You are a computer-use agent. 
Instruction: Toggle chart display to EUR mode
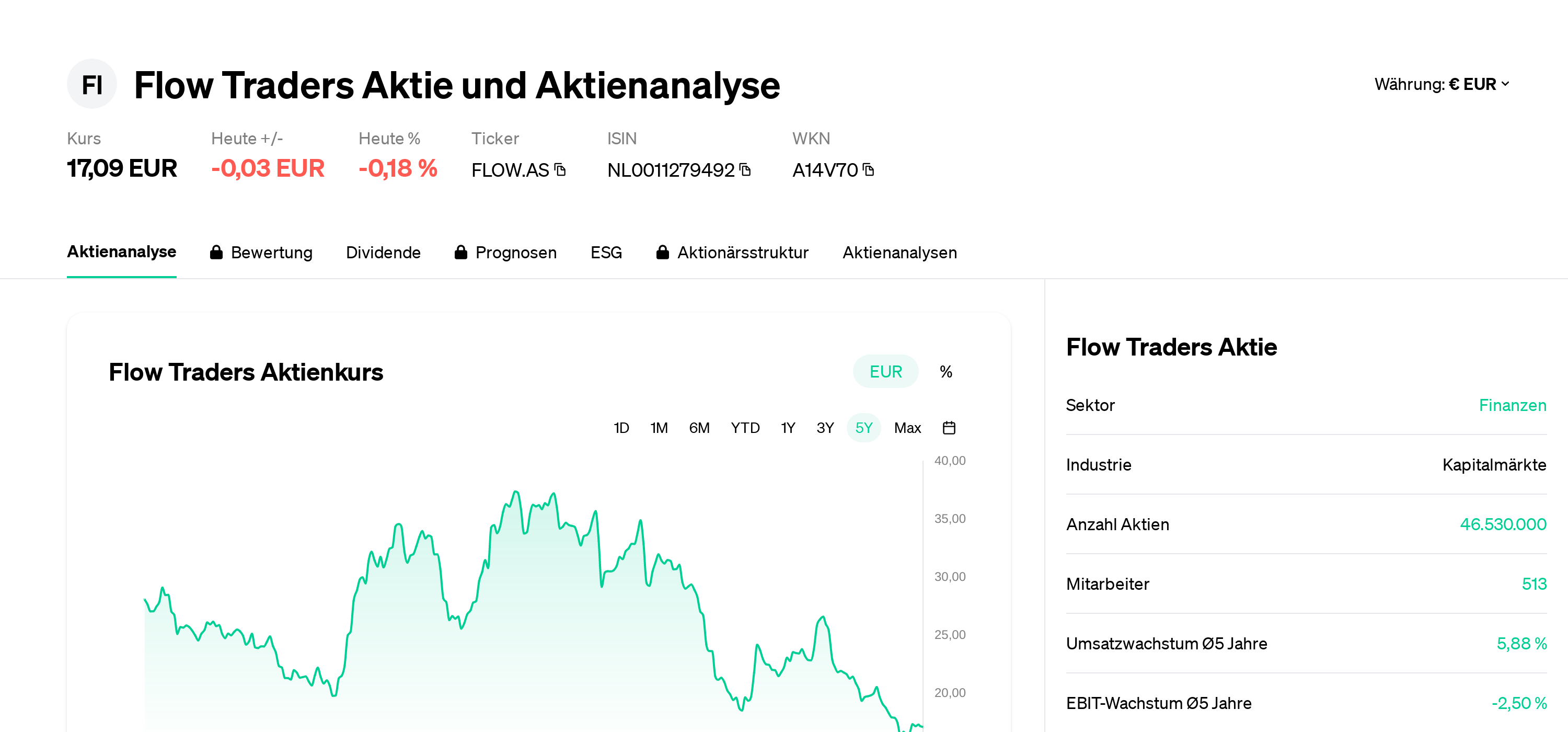[885, 371]
